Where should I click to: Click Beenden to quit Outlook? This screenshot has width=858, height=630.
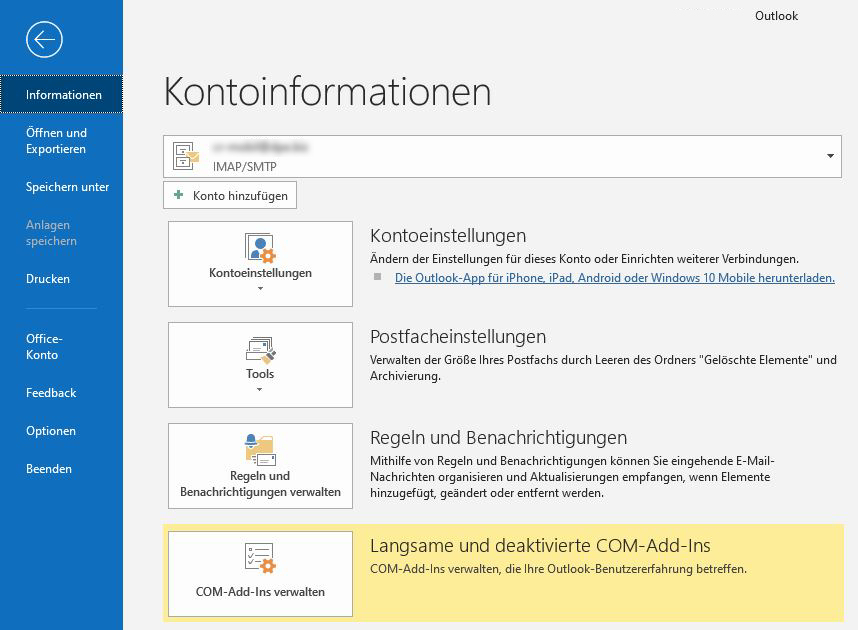pyautogui.click(x=49, y=469)
